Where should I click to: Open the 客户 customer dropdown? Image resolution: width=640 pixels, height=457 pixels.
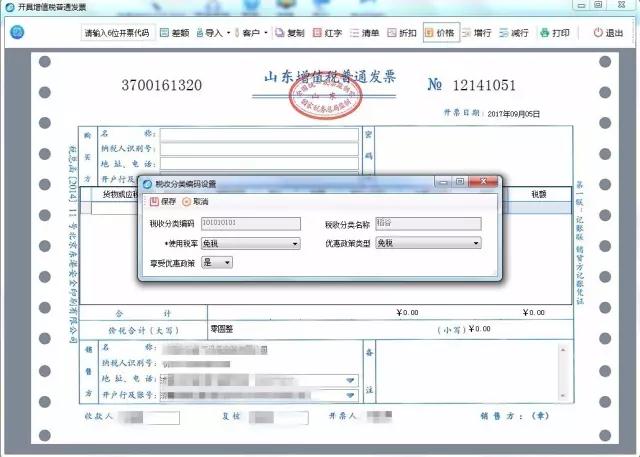pos(251,33)
